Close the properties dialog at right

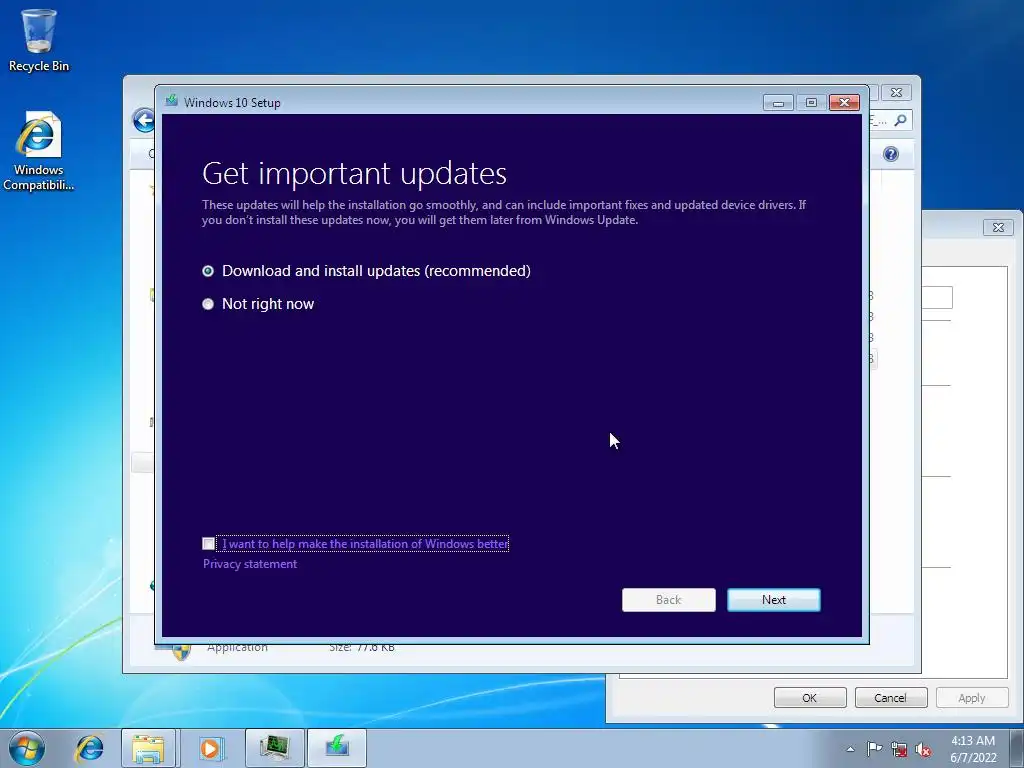click(998, 227)
